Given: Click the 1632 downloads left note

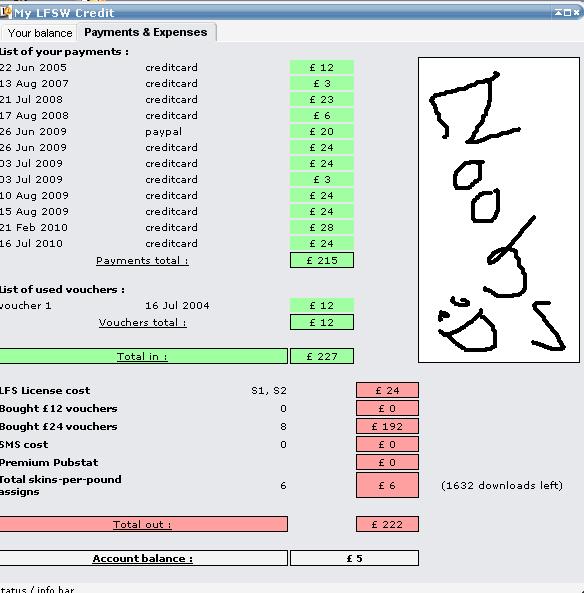Looking at the screenshot, I should pos(502,485).
